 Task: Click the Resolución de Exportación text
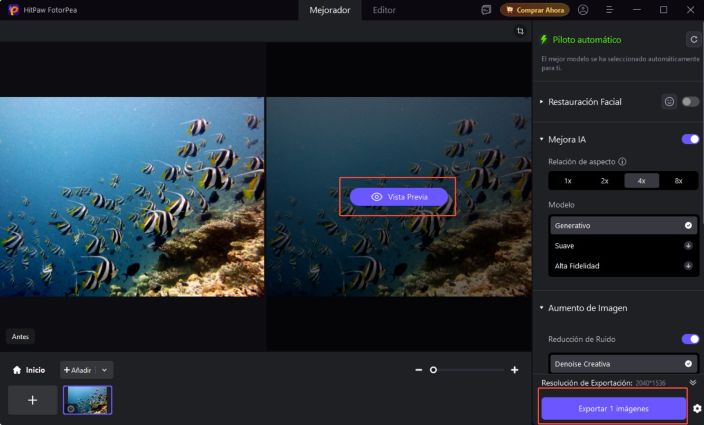click(x=586, y=383)
